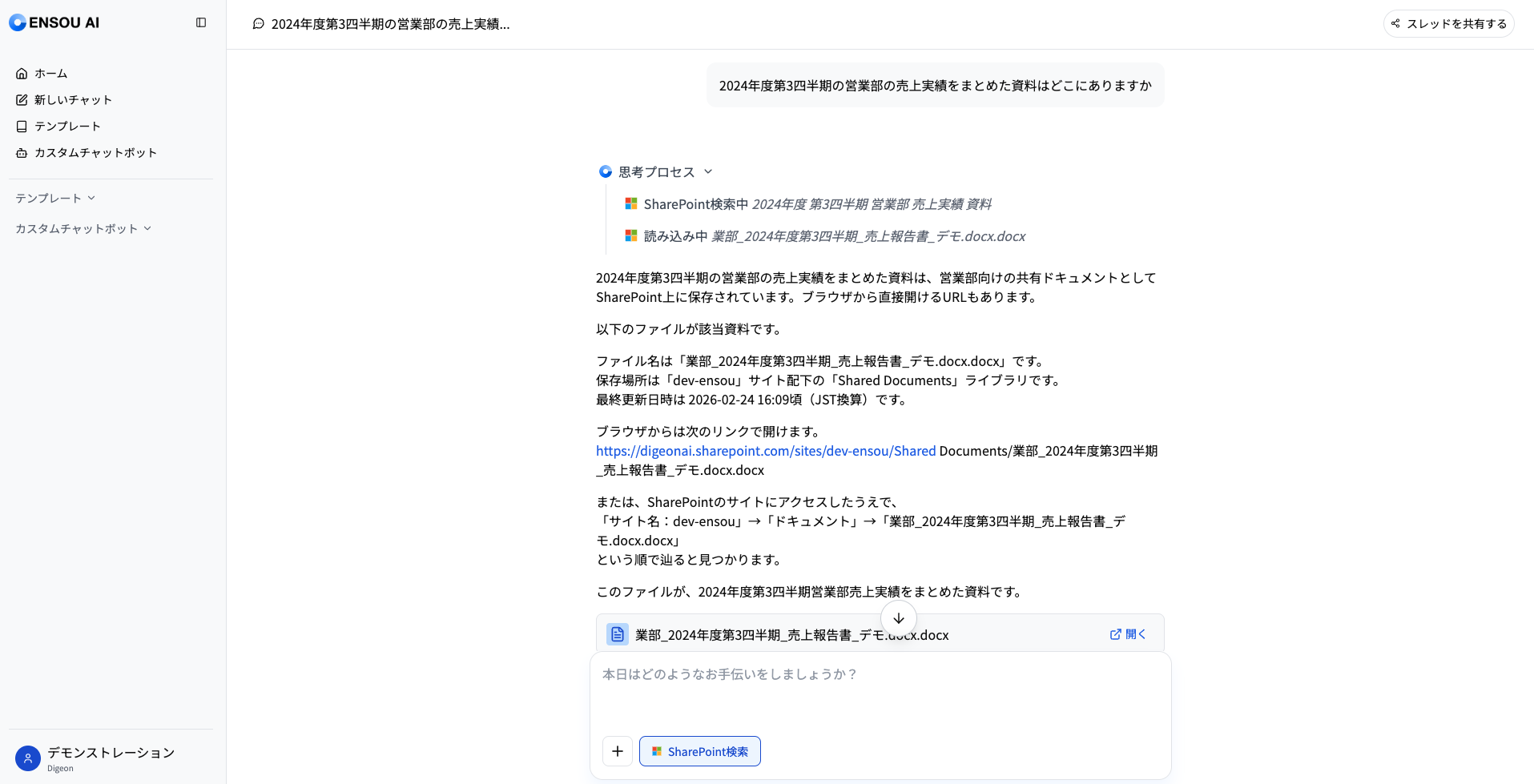The height and width of the screenshot is (784, 1534).
Task: Open the digeonai.sharepoint.com link
Action: click(766, 451)
